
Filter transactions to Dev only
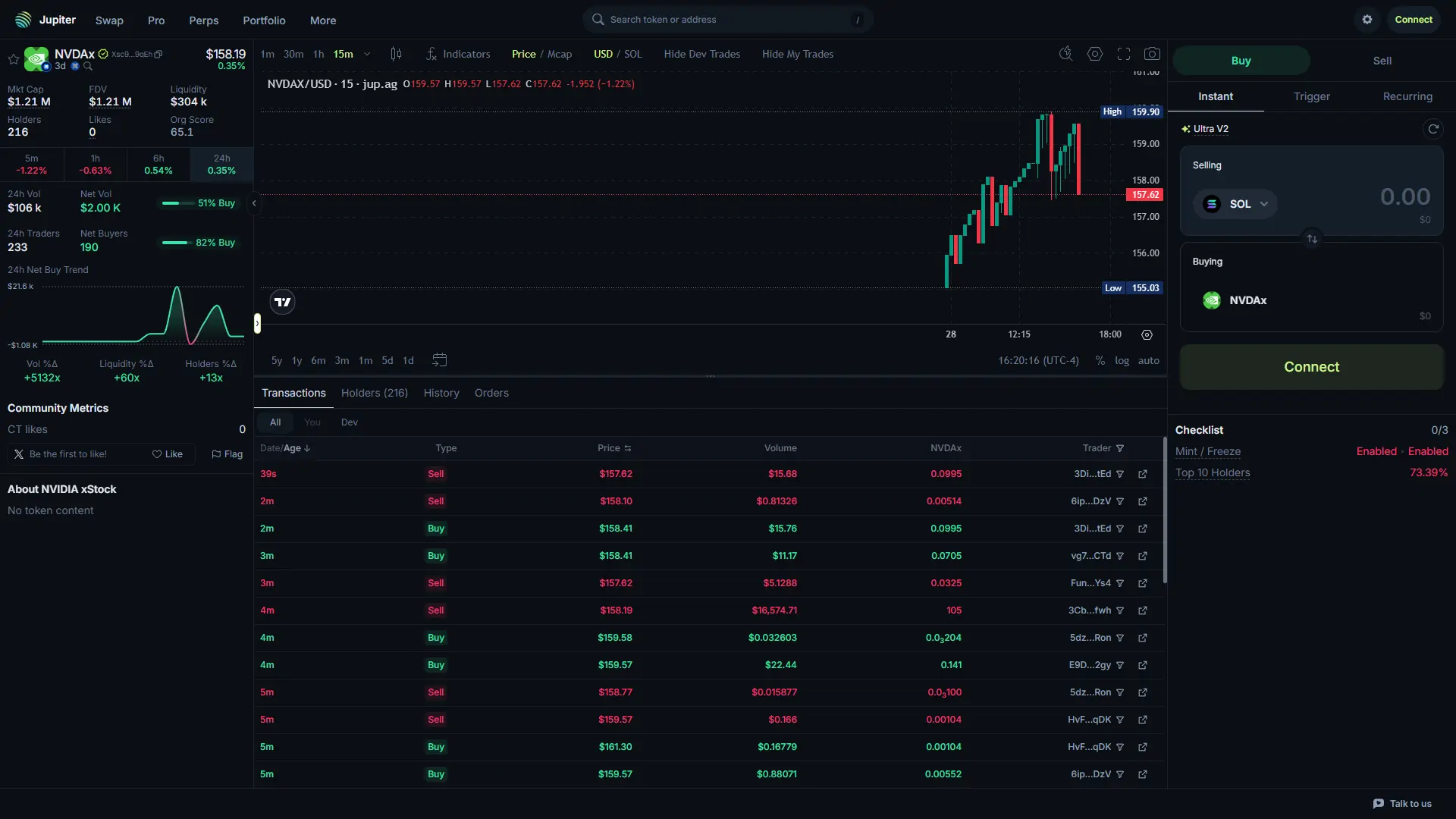349,422
